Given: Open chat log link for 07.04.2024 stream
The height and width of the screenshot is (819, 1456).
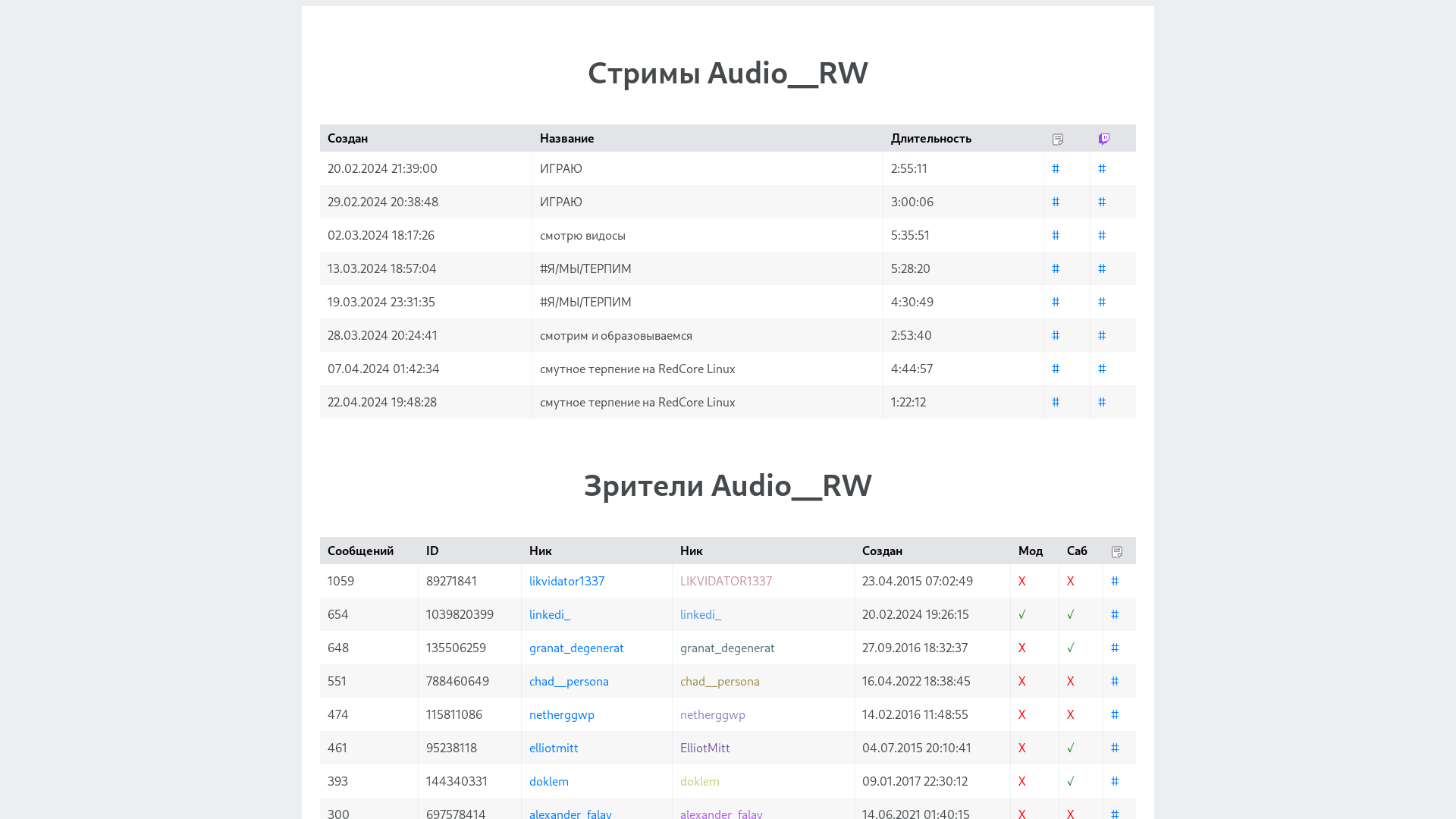Looking at the screenshot, I should [x=1056, y=369].
